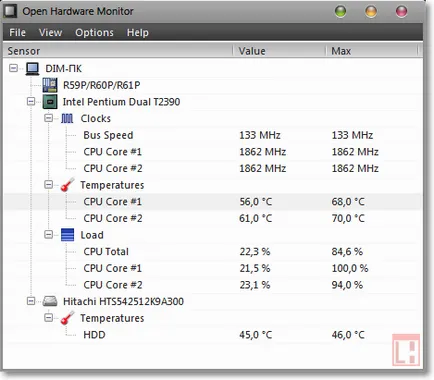Click the 94,0 % max load value
This screenshot has height=380, width=434.
pyautogui.click(x=347, y=285)
